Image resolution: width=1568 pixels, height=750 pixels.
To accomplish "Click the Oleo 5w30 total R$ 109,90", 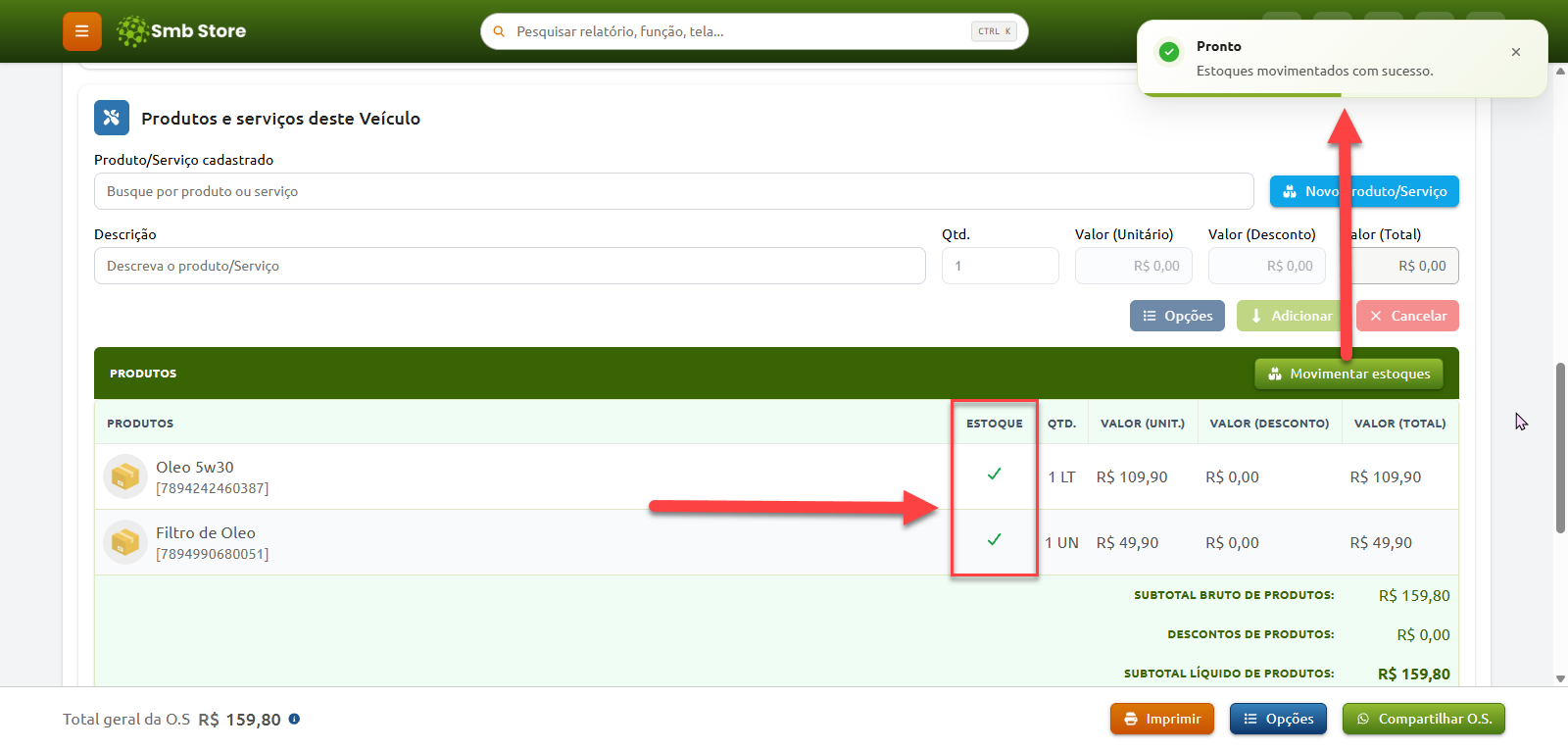I will coord(1386,477).
